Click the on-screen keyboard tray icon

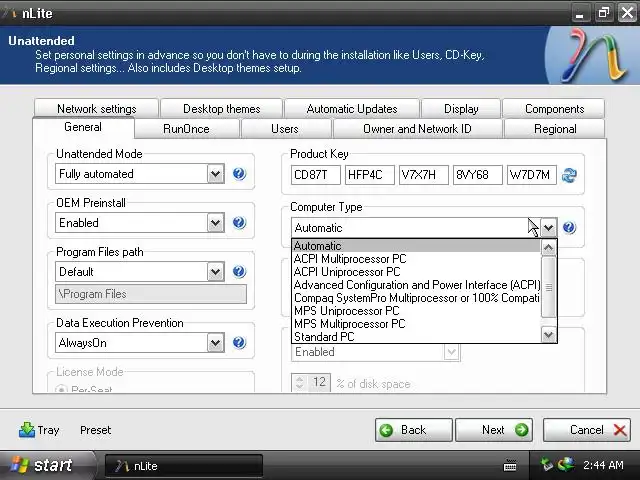click(510, 465)
